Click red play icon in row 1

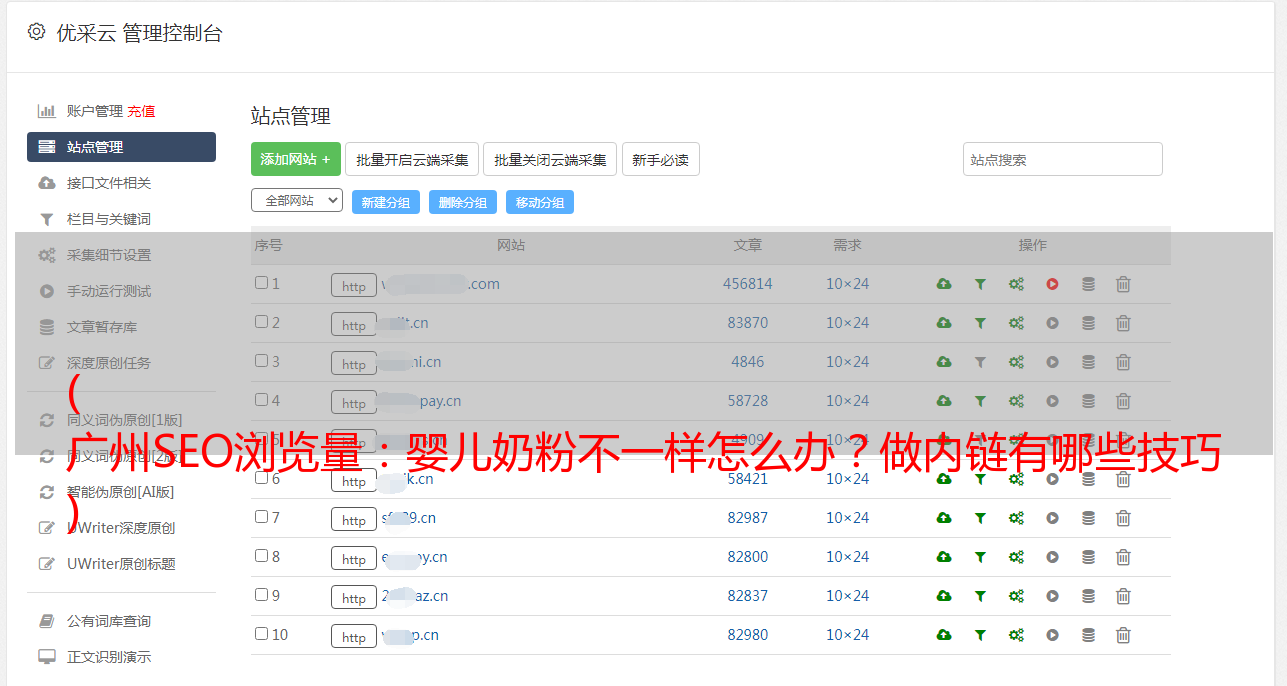(x=1052, y=284)
